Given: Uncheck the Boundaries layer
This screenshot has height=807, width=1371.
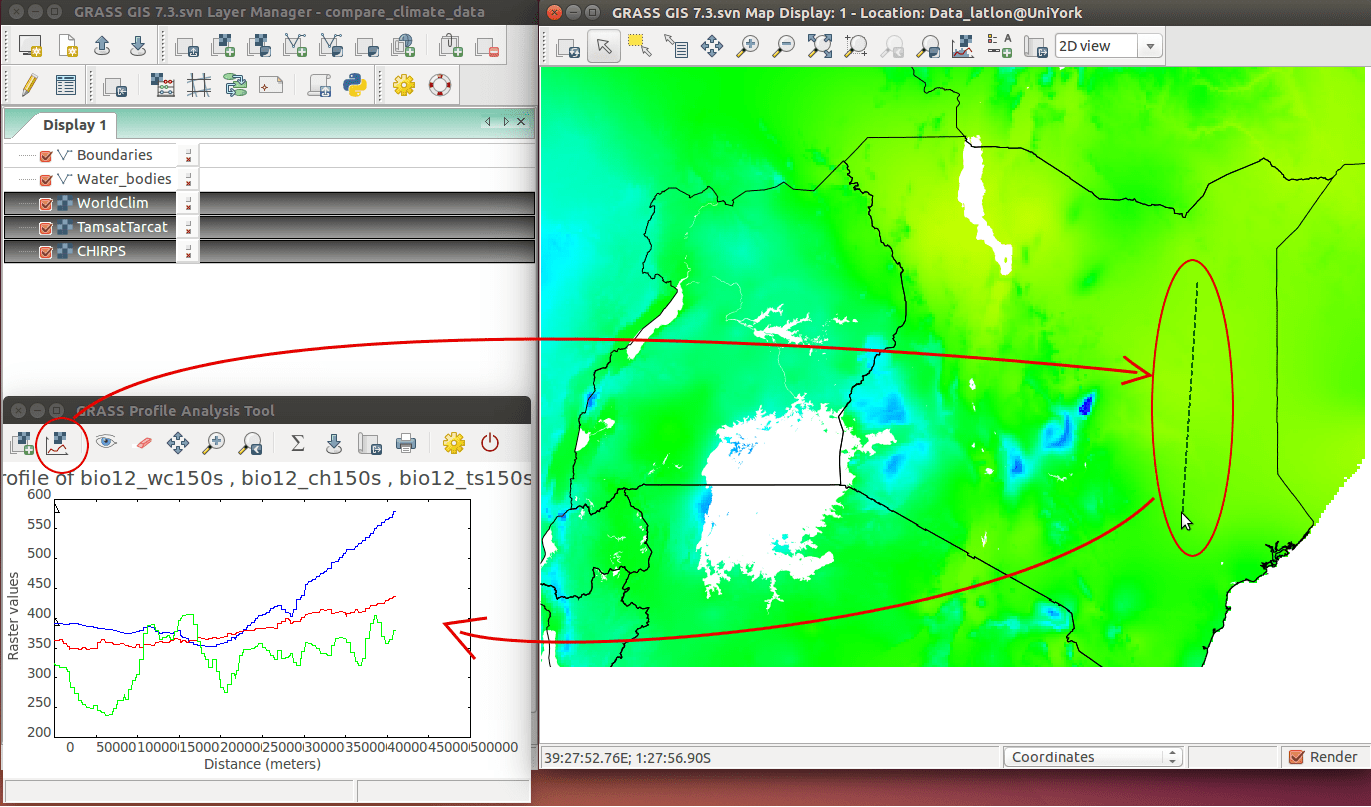Looking at the screenshot, I should 45,154.
